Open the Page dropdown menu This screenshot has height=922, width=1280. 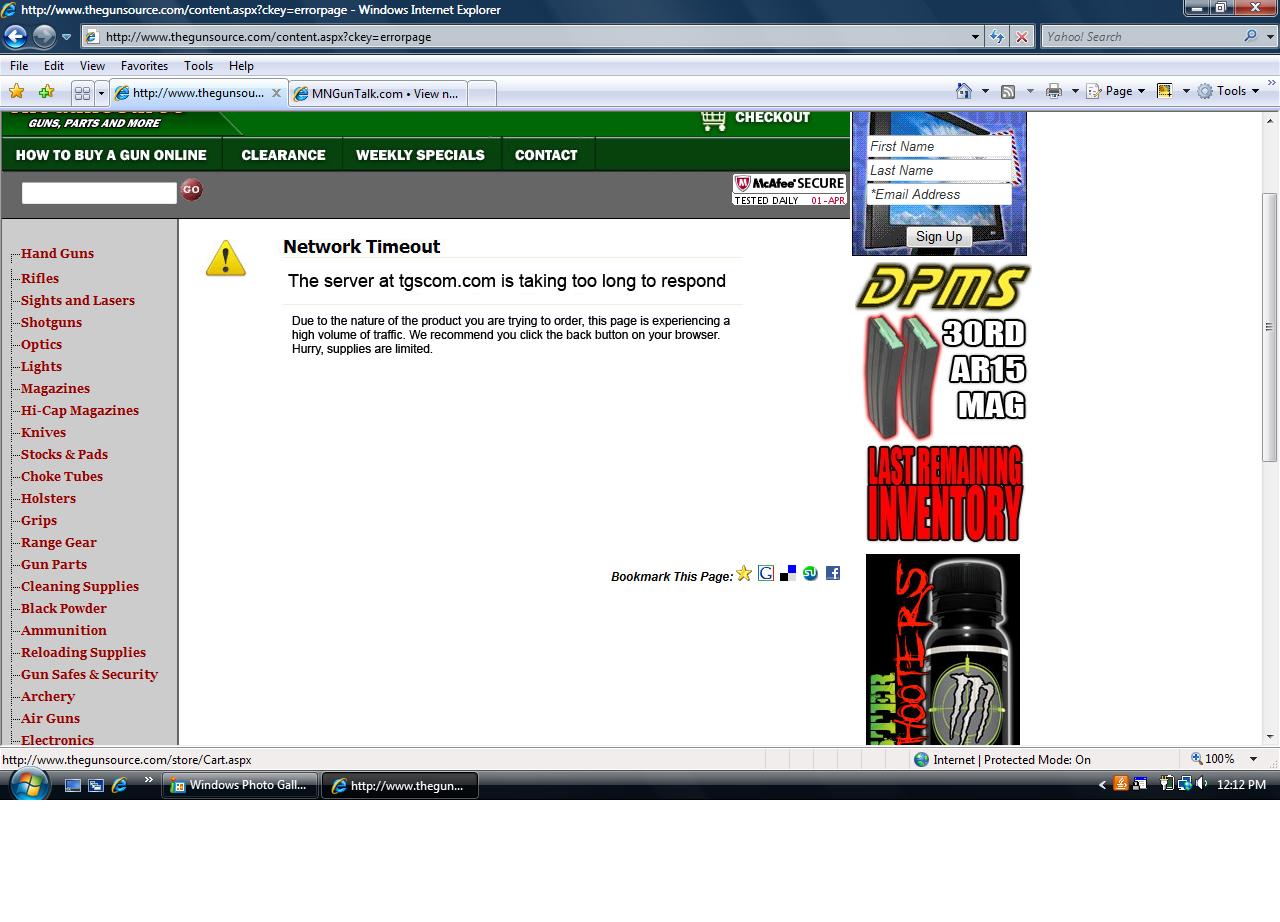(x=1118, y=91)
